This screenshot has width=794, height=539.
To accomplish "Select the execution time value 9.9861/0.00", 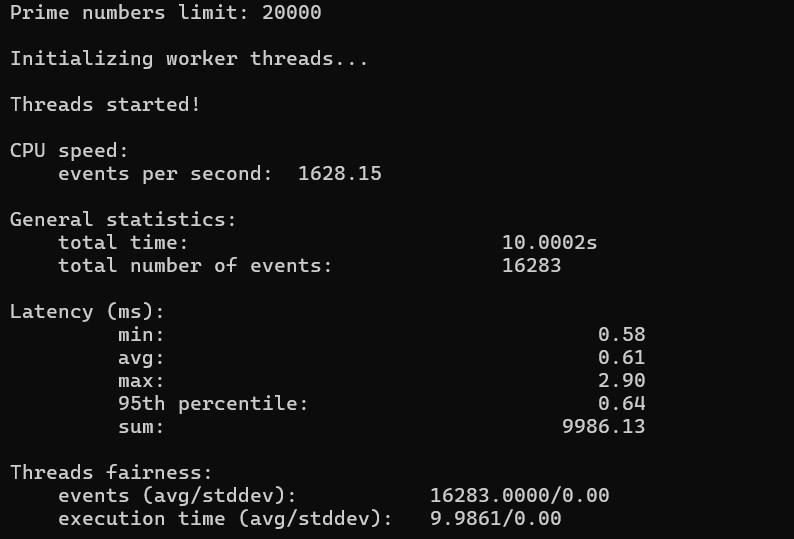I will point(495,519).
